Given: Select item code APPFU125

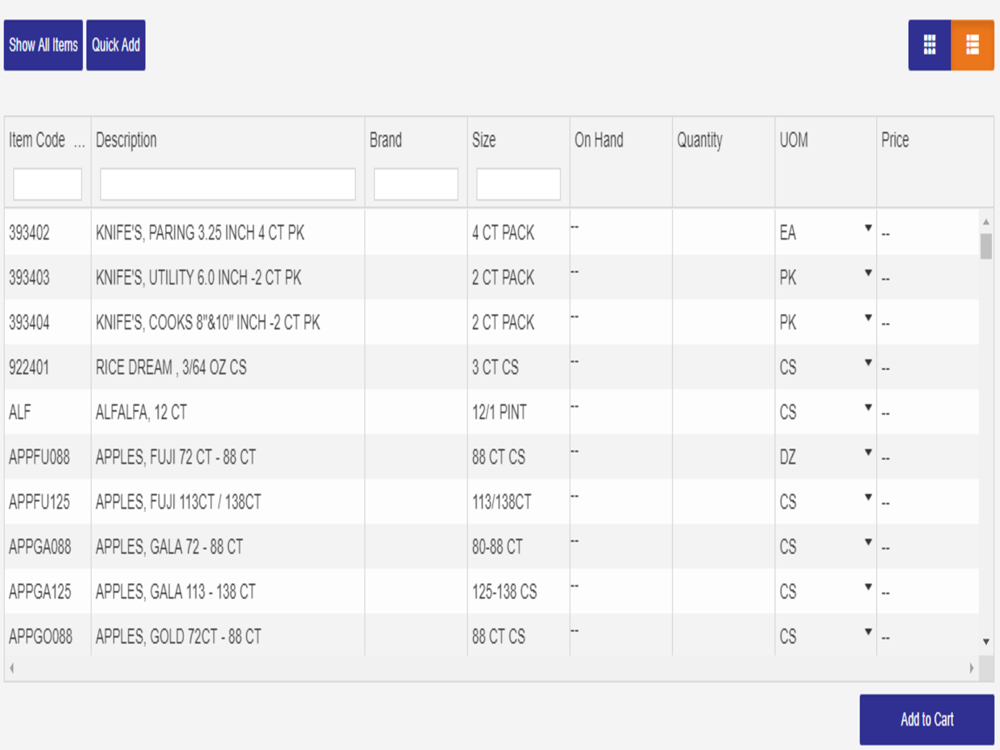Looking at the screenshot, I should point(40,502).
